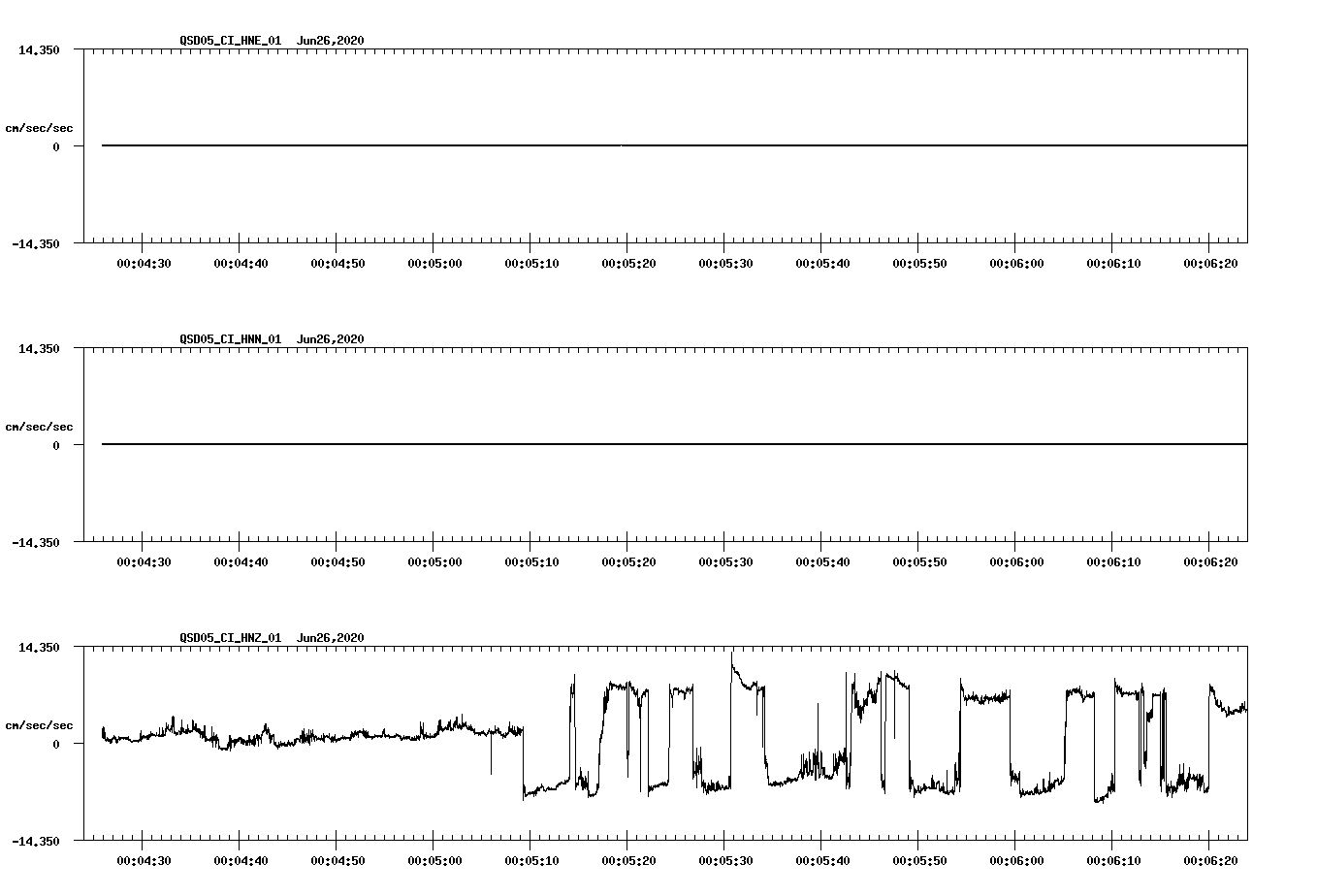This screenshot has height=896, width=1317.
Task: Select the QSD05_CI_HNN_01 plot title
Action: tap(231, 339)
